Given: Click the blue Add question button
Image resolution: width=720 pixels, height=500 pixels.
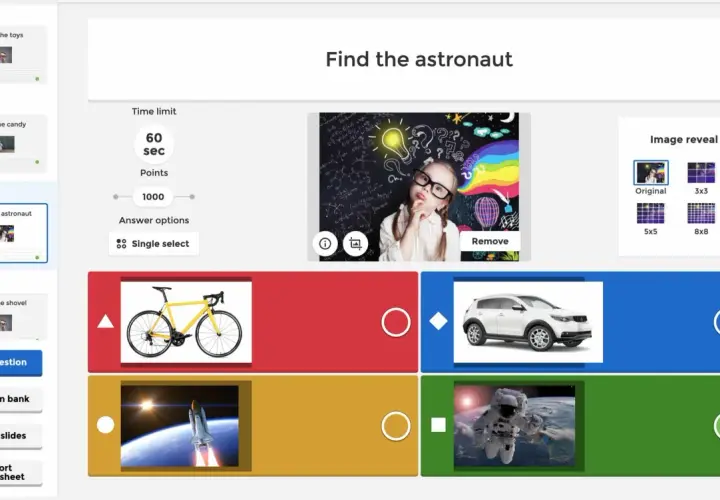Looking at the screenshot, I should point(21,362).
